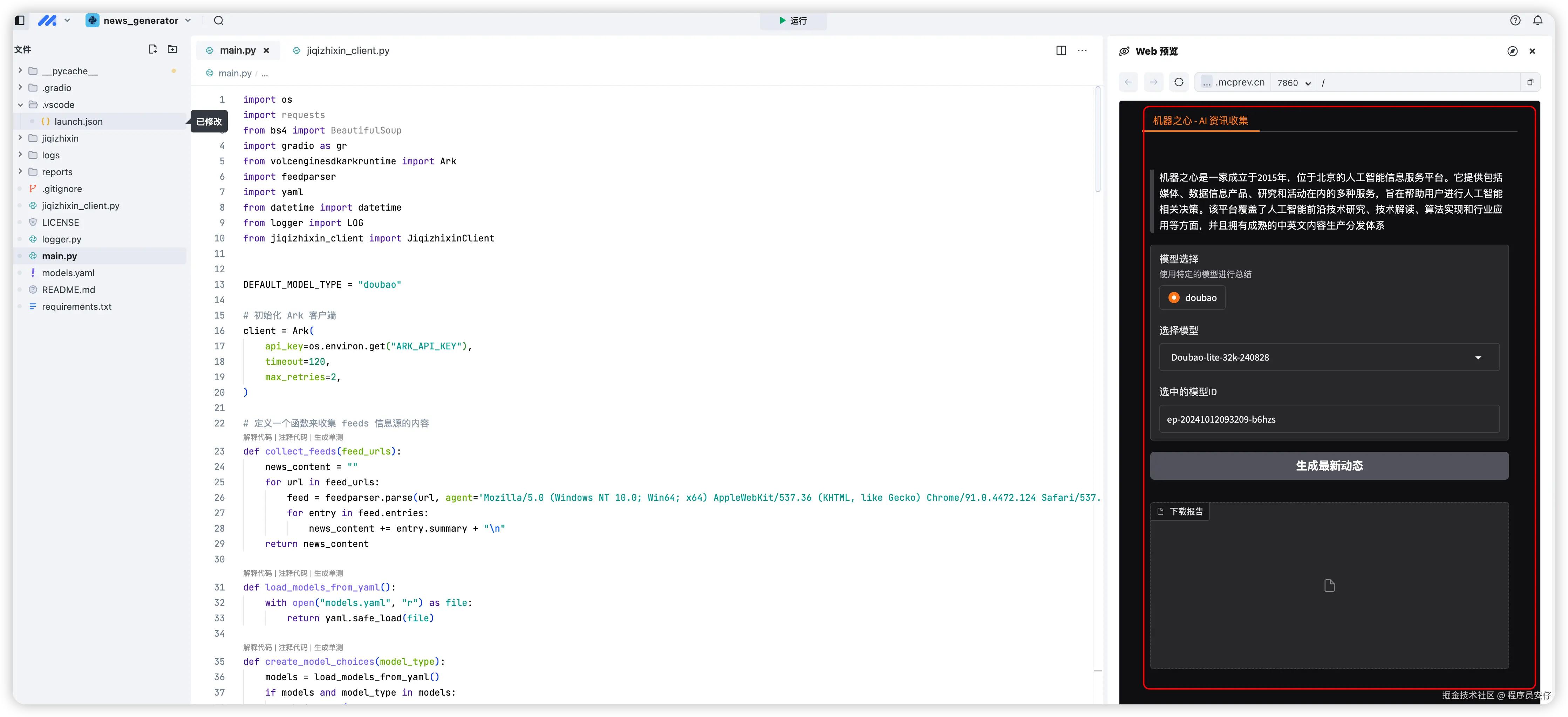Open the Doubao-lite-32k-240828 model dropdown

(x=1329, y=357)
